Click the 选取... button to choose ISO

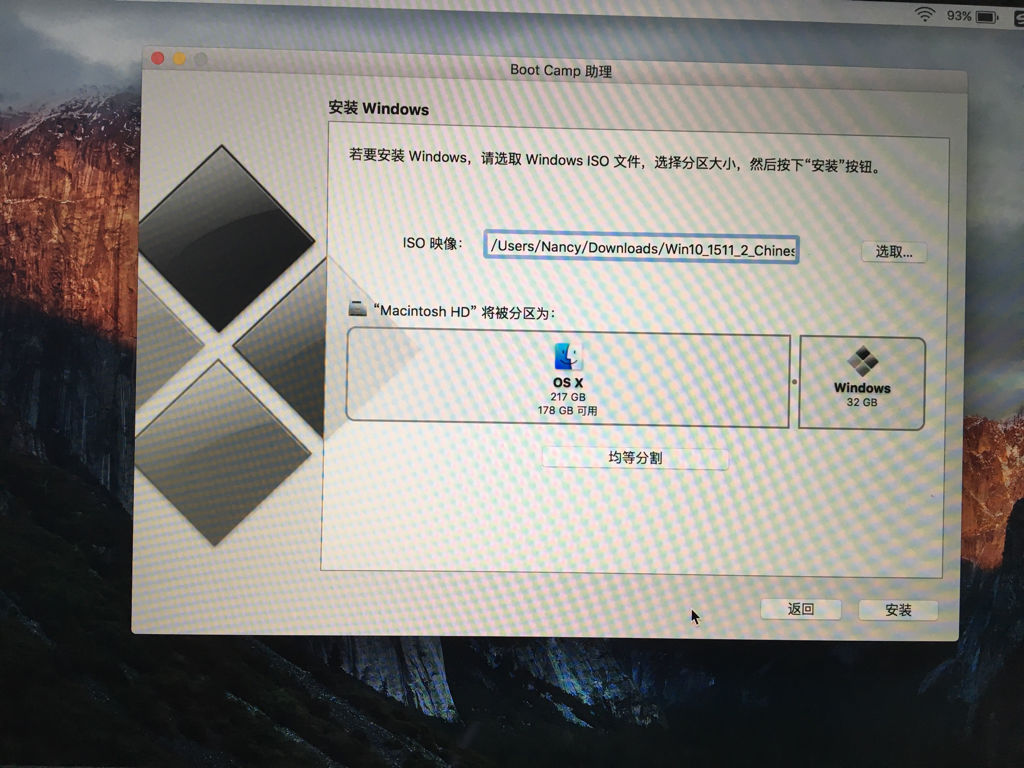click(x=893, y=251)
